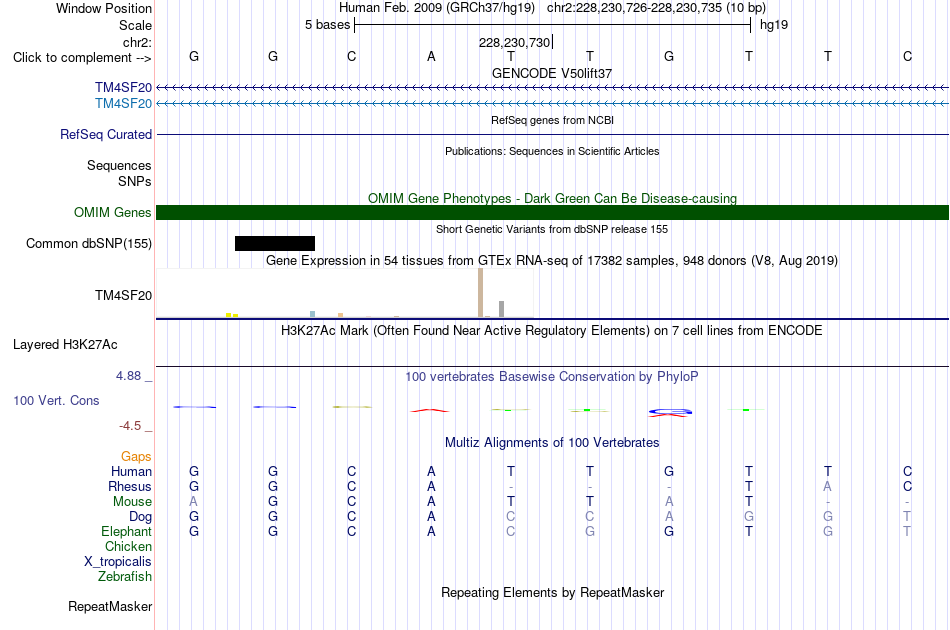The height and width of the screenshot is (630, 950).
Task: Click the Scale track label
Action: point(135,25)
